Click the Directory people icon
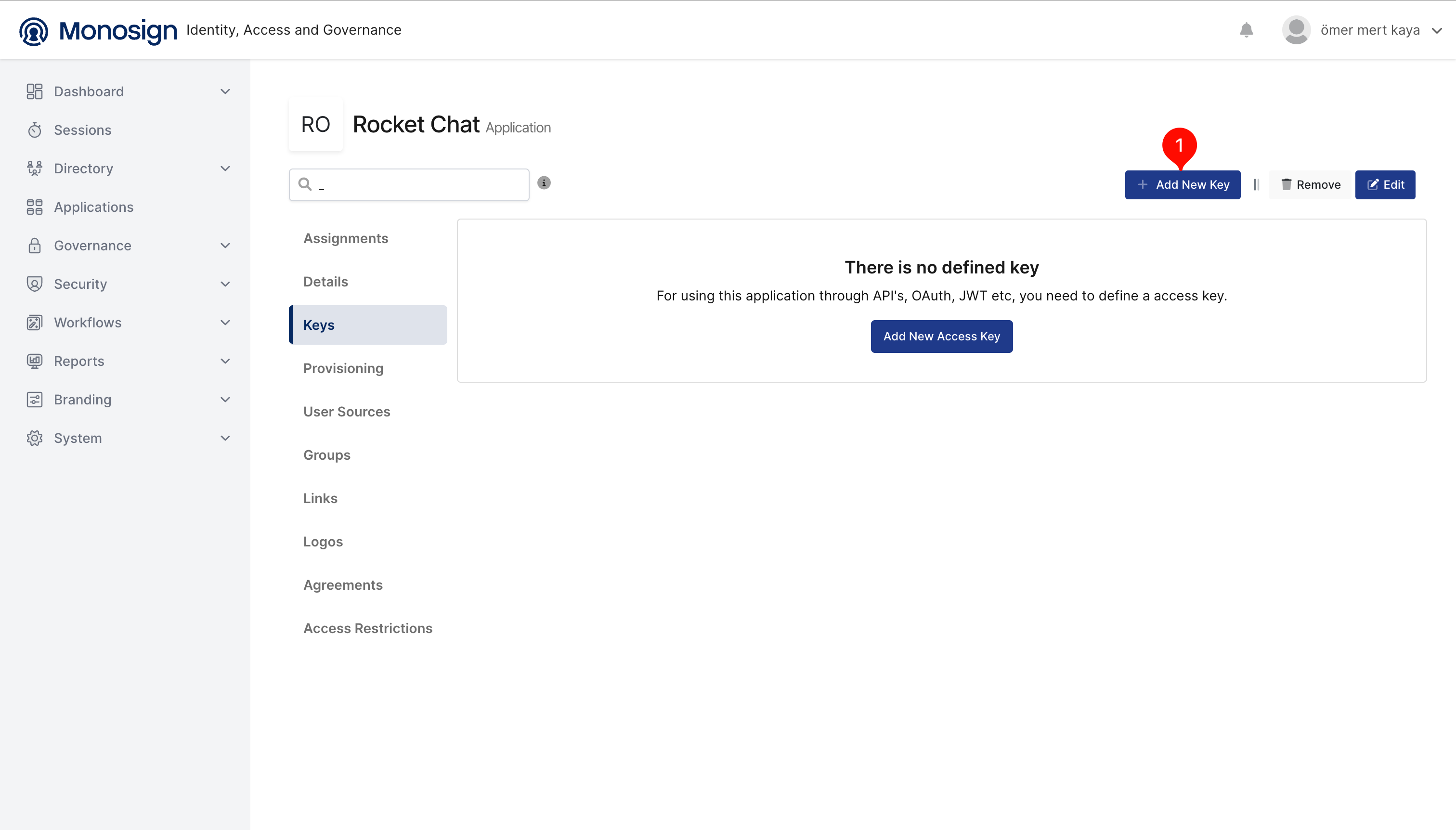The width and height of the screenshot is (1456, 830). click(x=34, y=168)
